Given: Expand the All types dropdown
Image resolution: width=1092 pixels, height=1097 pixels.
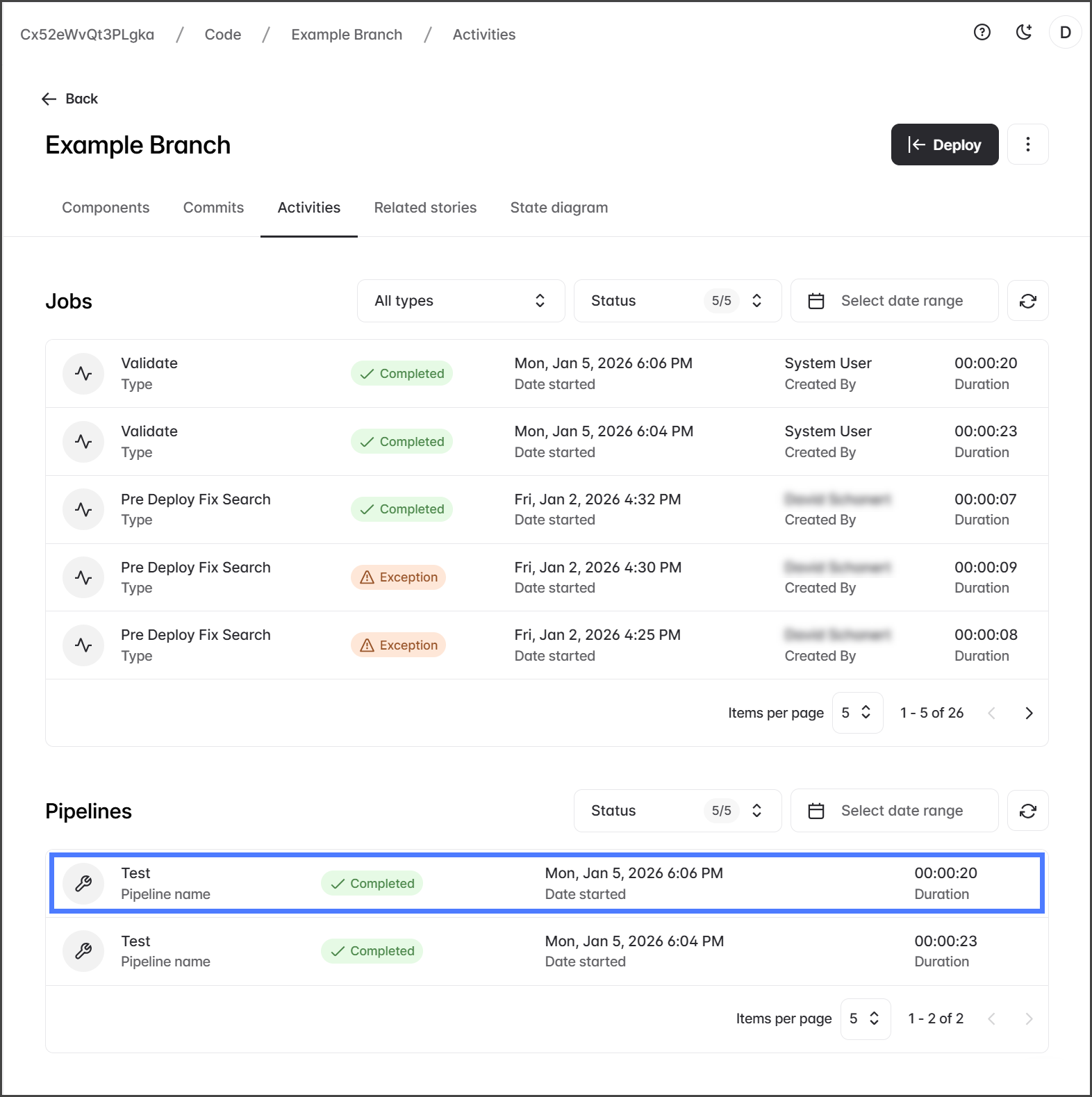Looking at the screenshot, I should [x=461, y=301].
